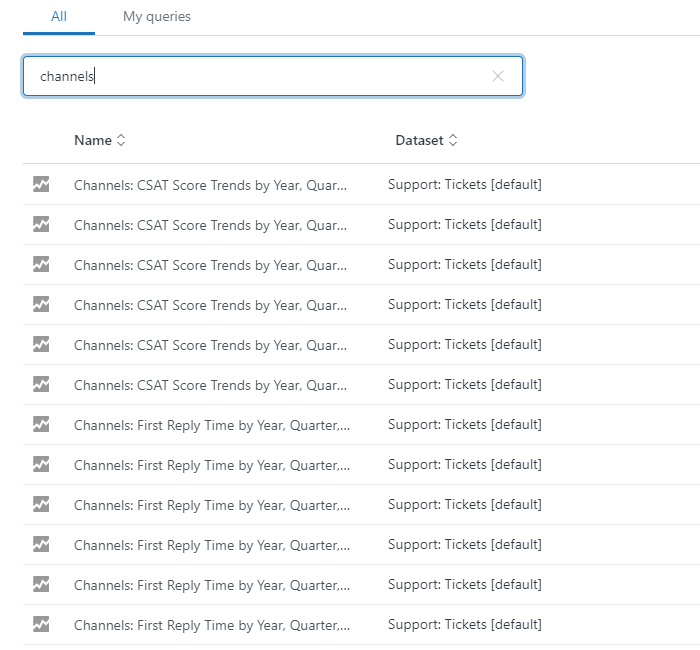This screenshot has height=650, width=700.
Task: Clear the channels search text with X
Action: [498, 76]
